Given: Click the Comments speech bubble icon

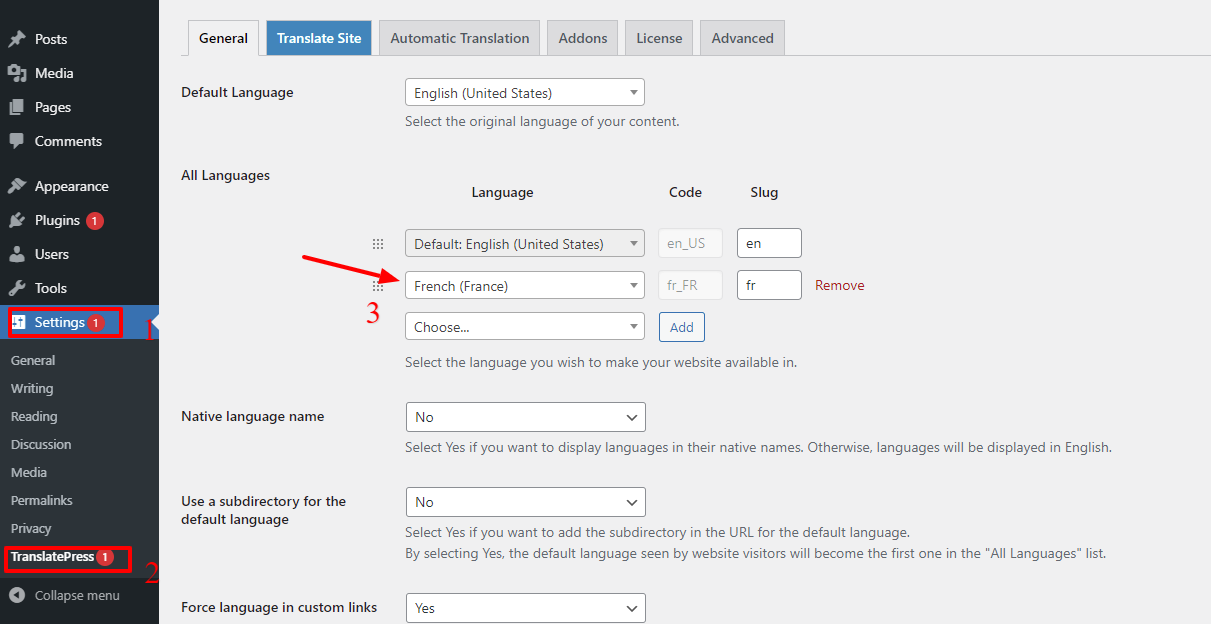Looking at the screenshot, I should point(16,141).
